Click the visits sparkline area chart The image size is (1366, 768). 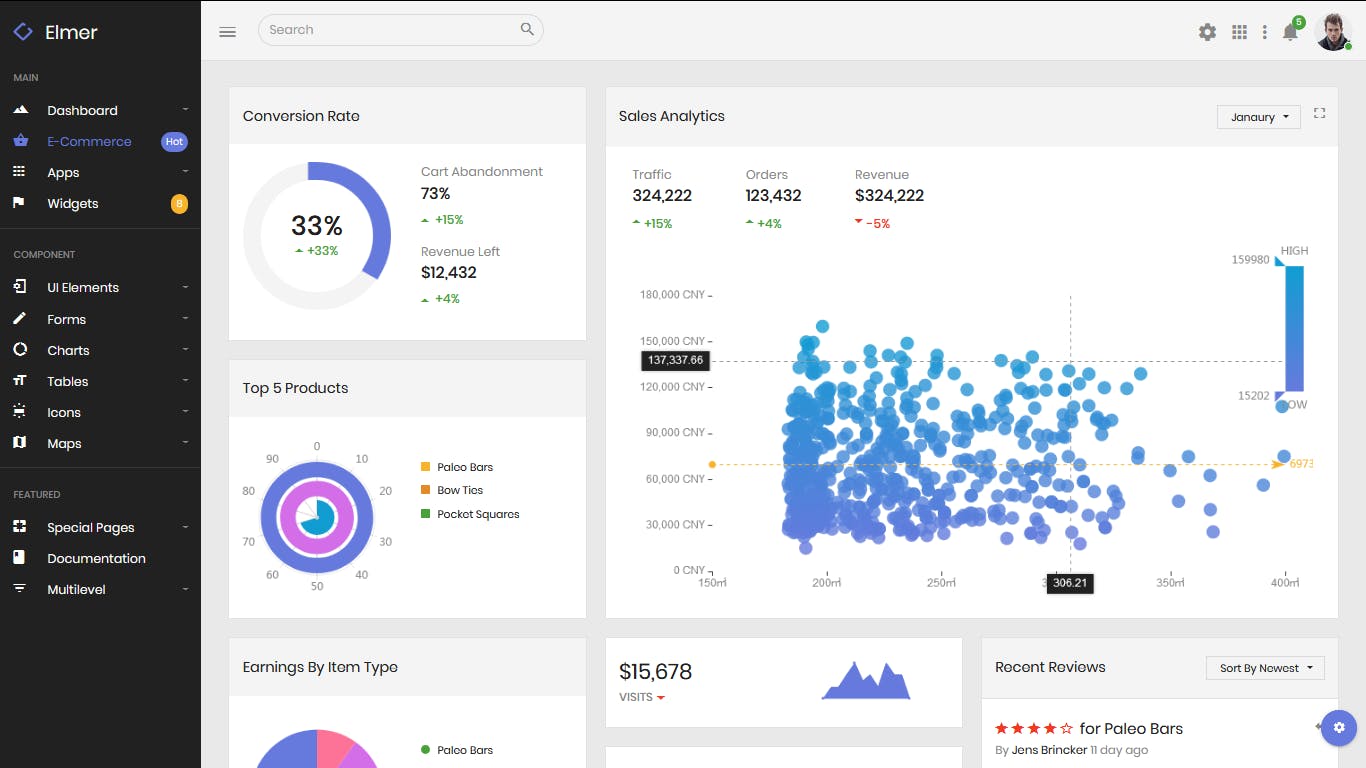(x=866, y=680)
